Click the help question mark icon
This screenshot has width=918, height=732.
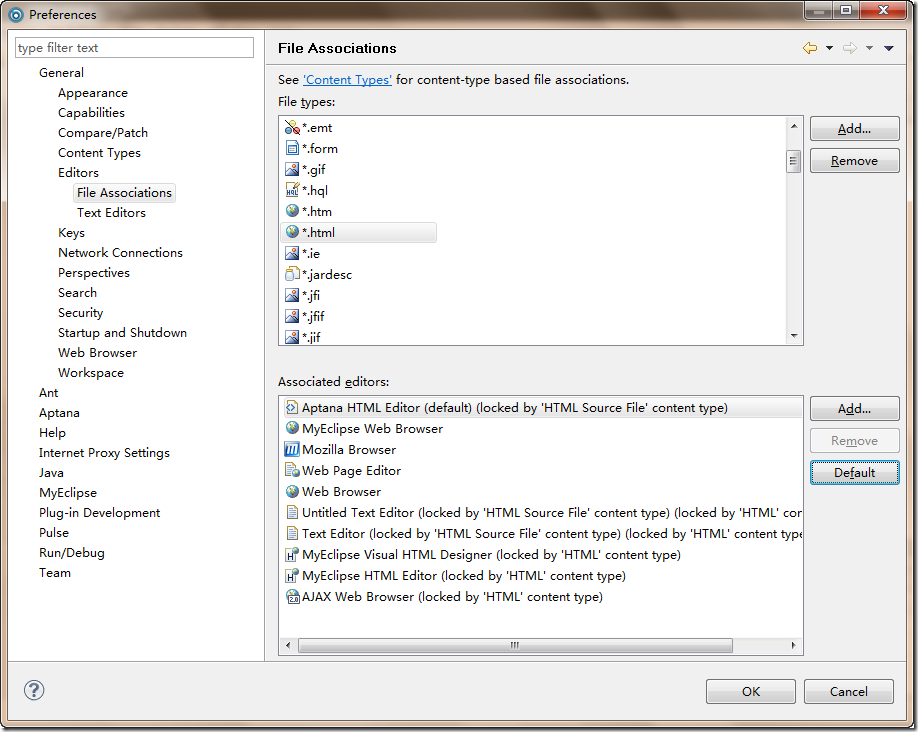(34, 690)
